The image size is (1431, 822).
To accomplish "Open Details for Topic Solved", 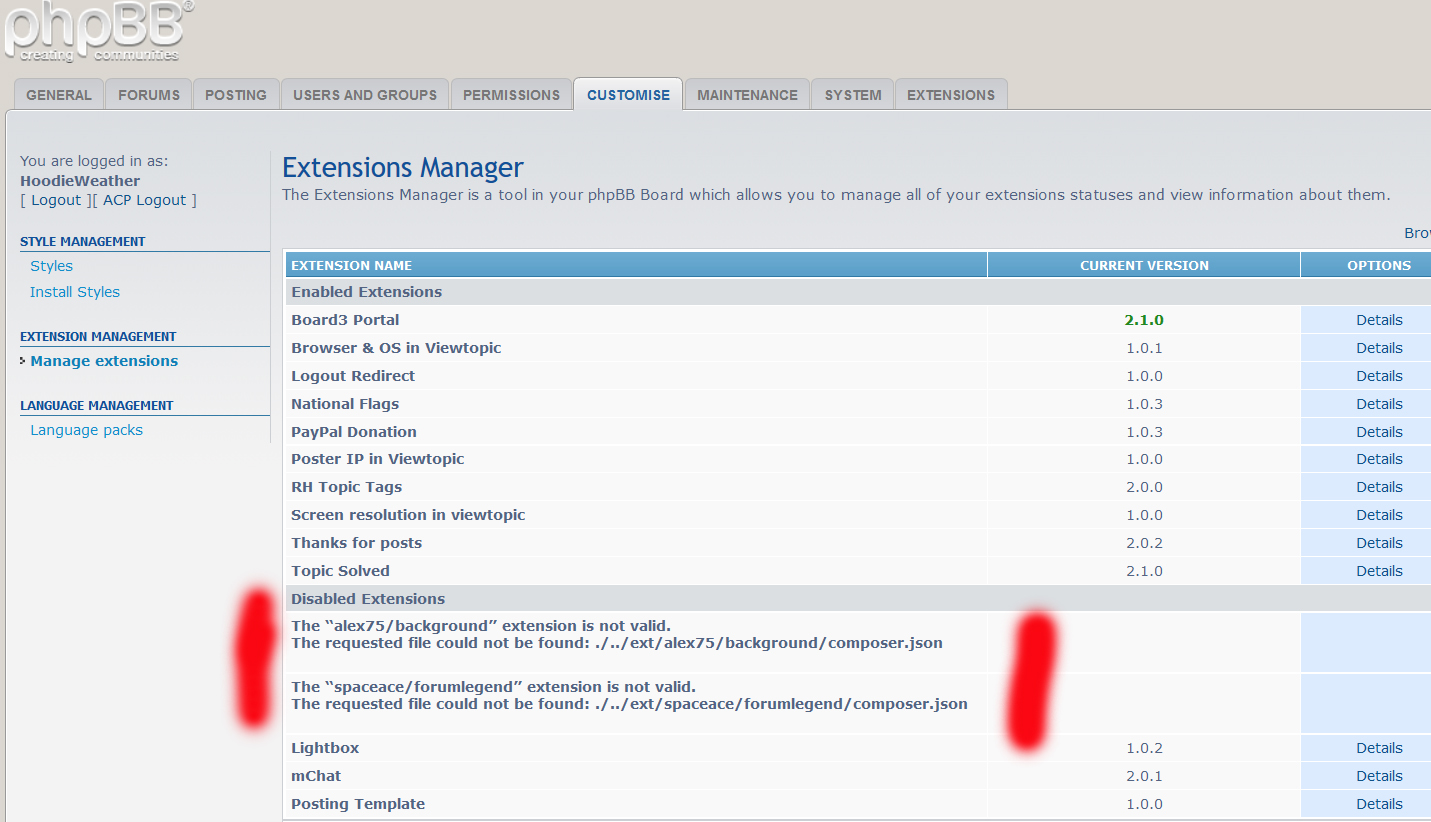I will pos(1379,571).
